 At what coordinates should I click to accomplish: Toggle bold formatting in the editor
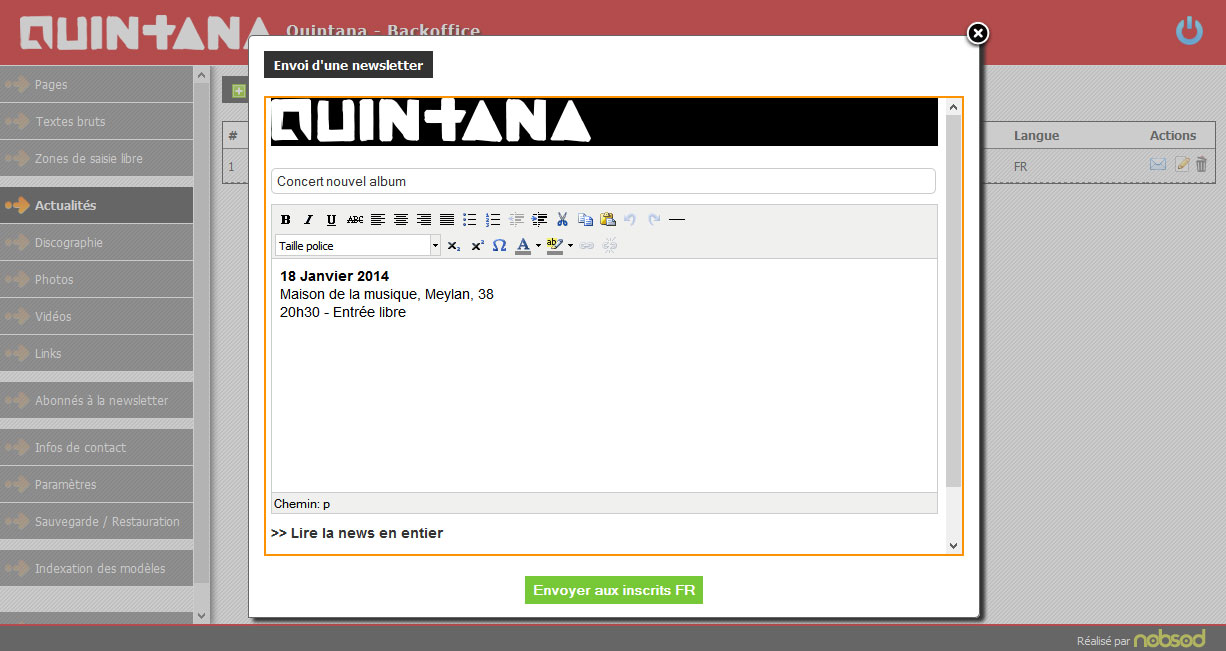286,219
